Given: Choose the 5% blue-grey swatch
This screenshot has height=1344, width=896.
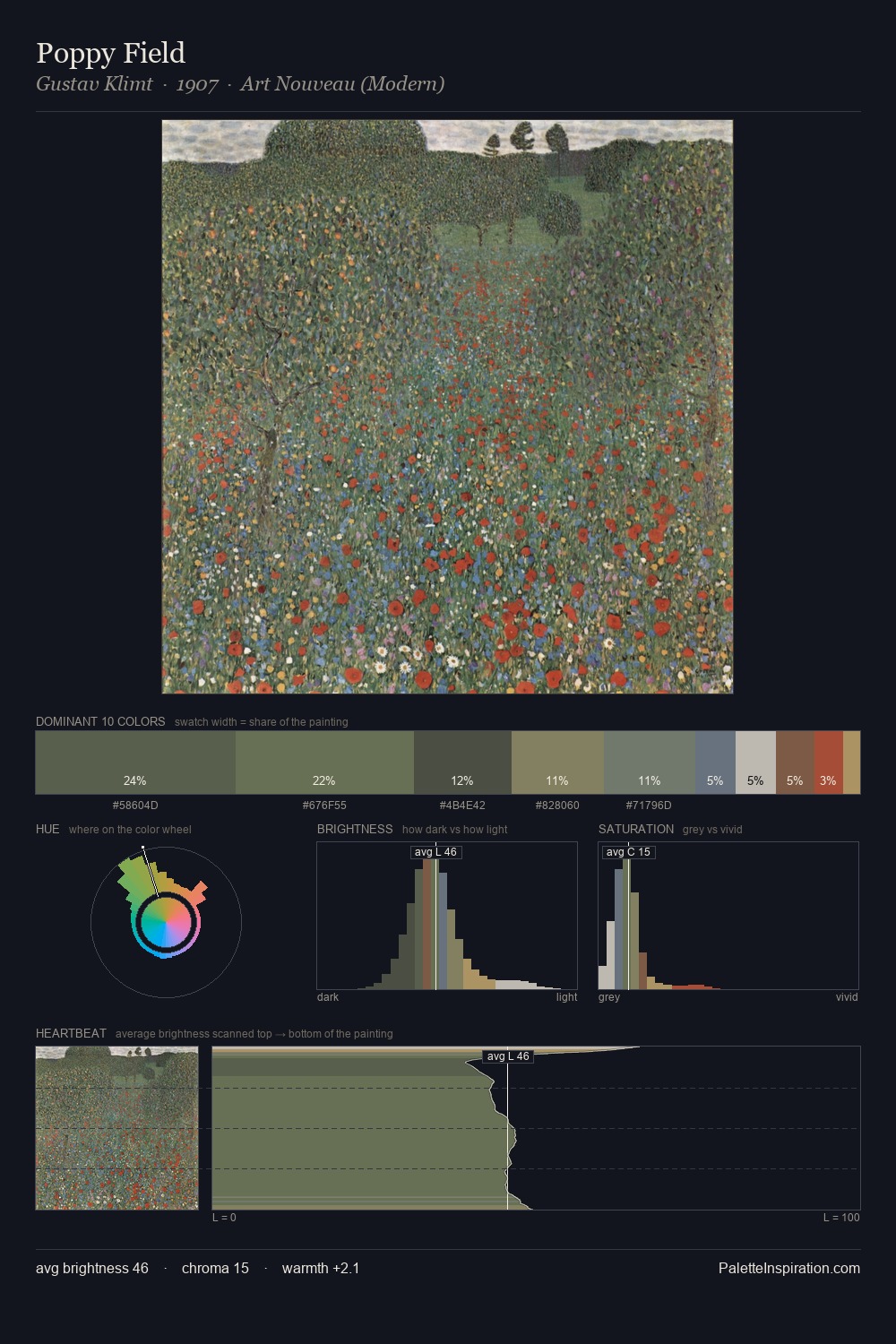Looking at the screenshot, I should (715, 762).
